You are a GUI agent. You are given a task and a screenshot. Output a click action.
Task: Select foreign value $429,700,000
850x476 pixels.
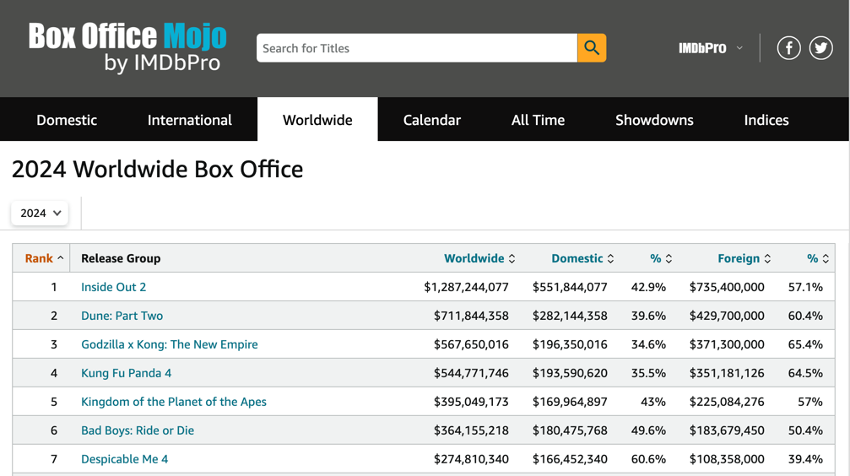click(727, 316)
